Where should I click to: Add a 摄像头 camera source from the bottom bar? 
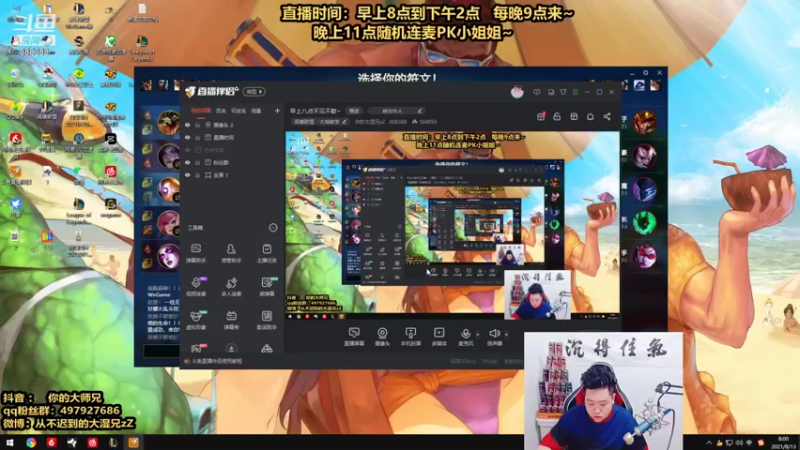(382, 337)
